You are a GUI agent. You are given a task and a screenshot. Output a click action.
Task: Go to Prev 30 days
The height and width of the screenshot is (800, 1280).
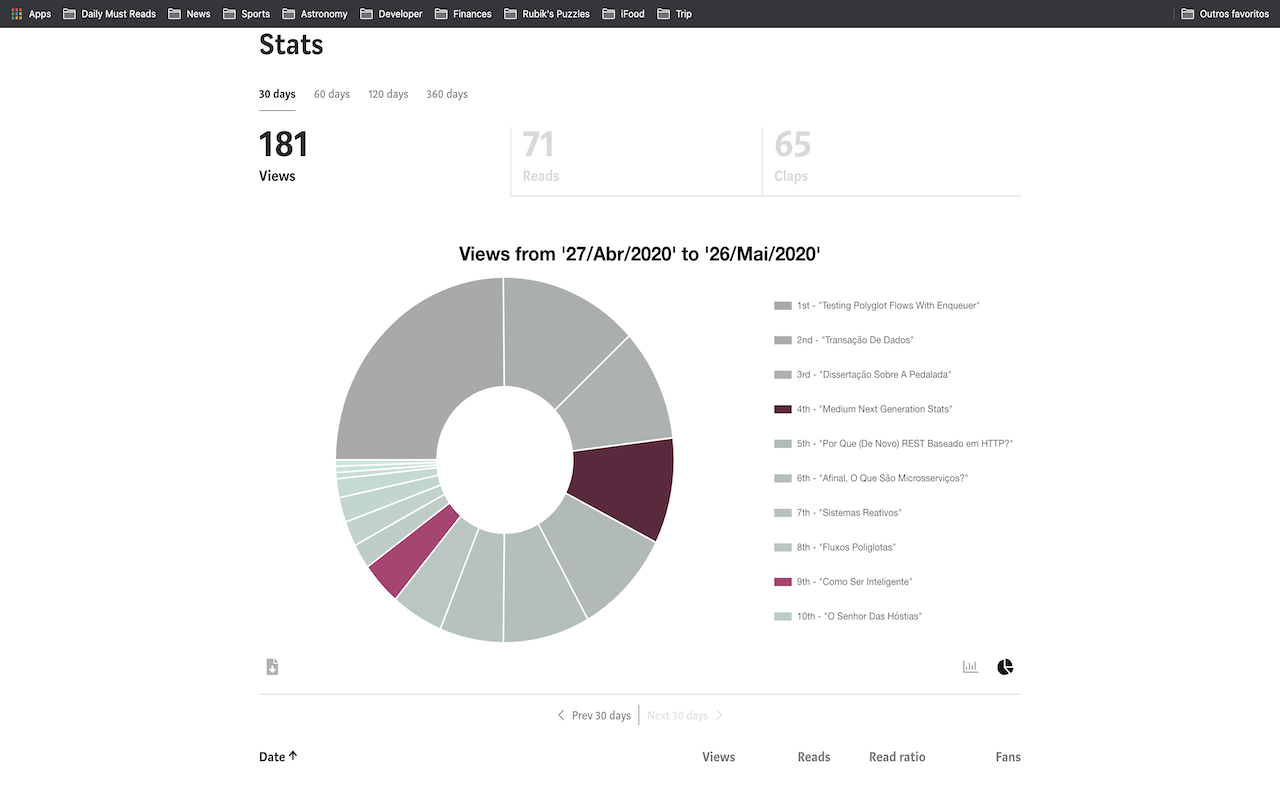pyautogui.click(x=594, y=715)
